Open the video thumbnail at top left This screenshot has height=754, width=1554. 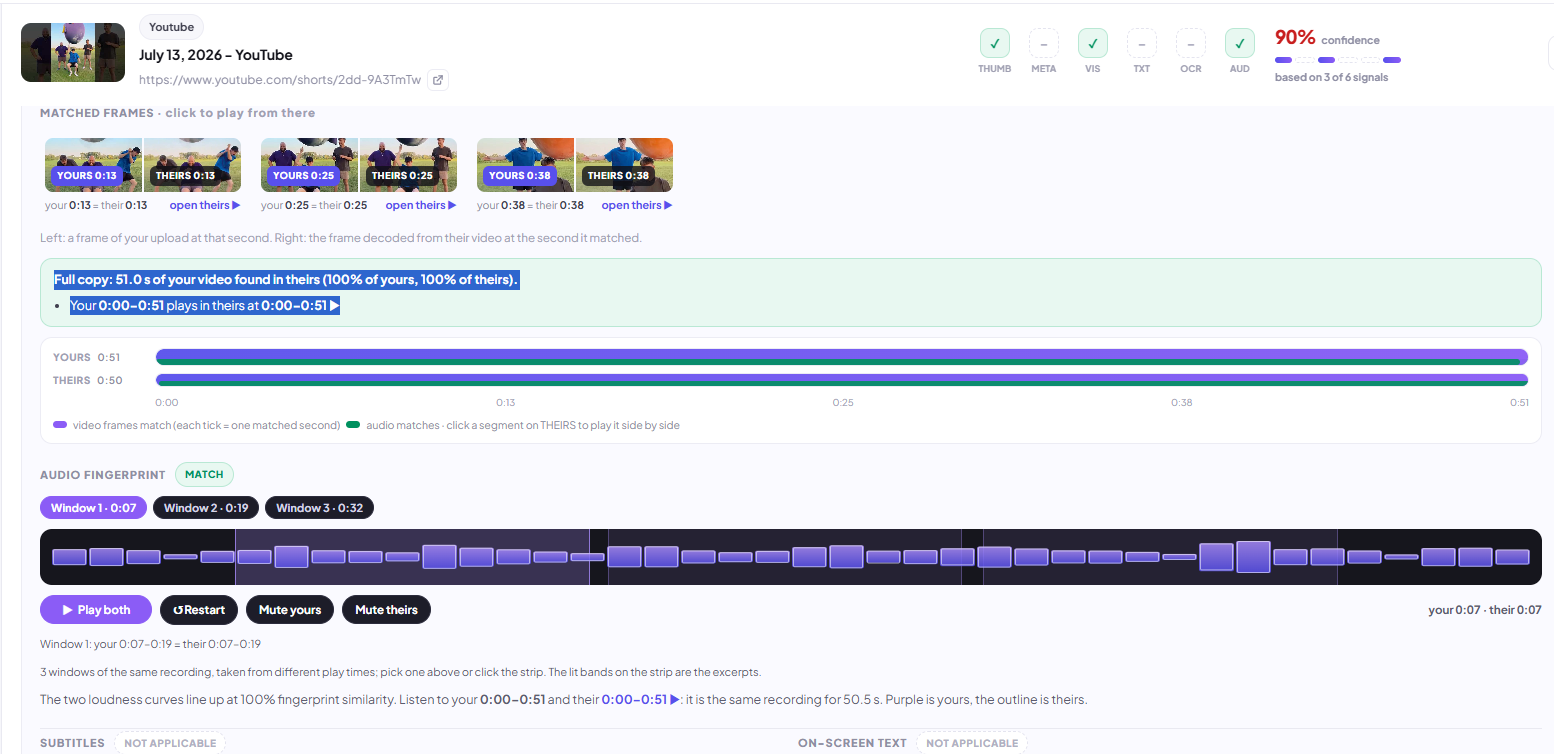[73, 52]
